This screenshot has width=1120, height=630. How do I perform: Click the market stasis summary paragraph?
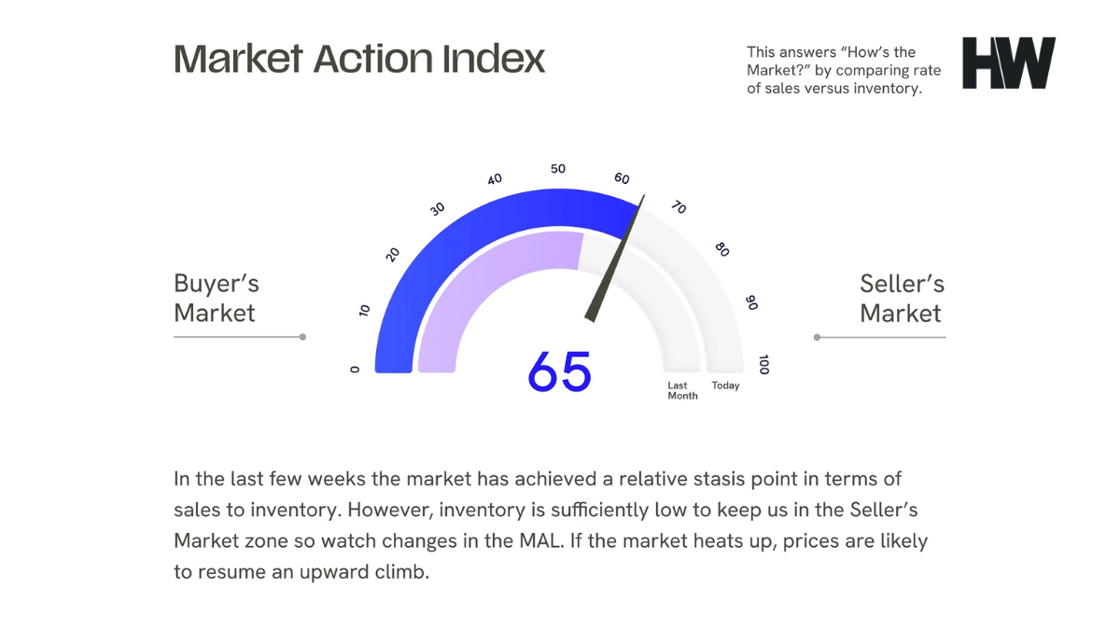pyautogui.click(x=550, y=525)
